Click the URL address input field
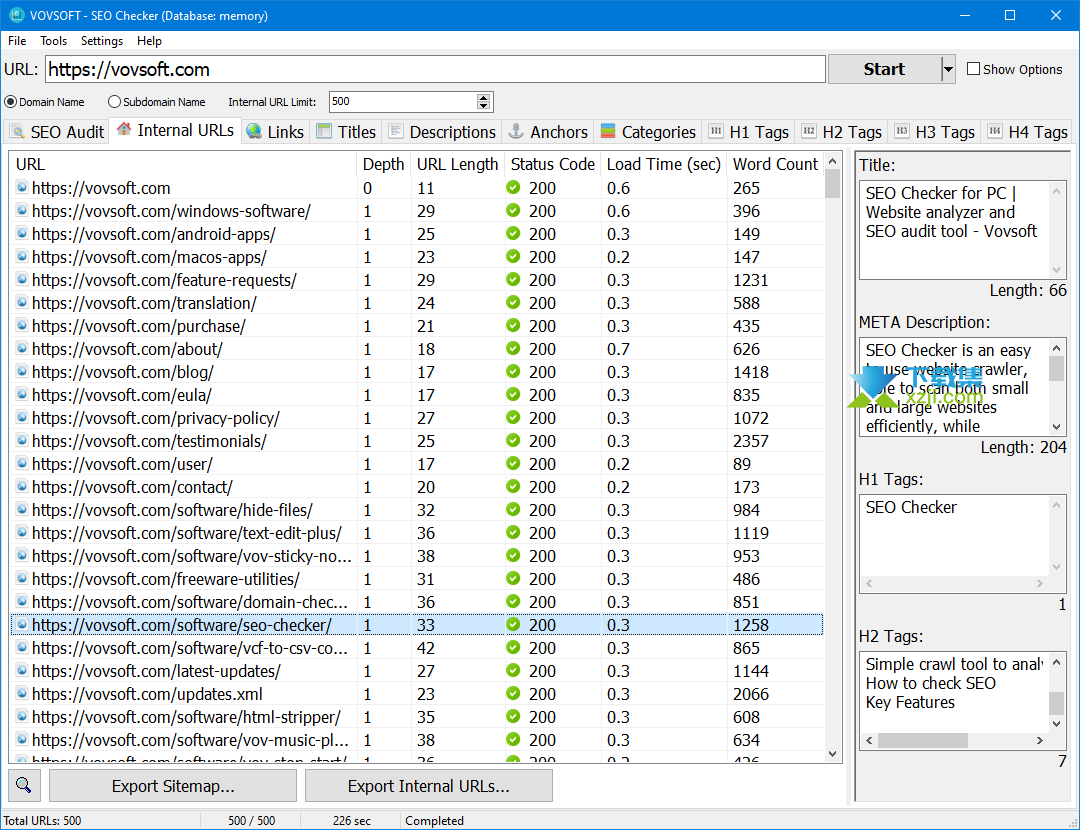Screen dimensions: 1080x830 [x=435, y=69]
